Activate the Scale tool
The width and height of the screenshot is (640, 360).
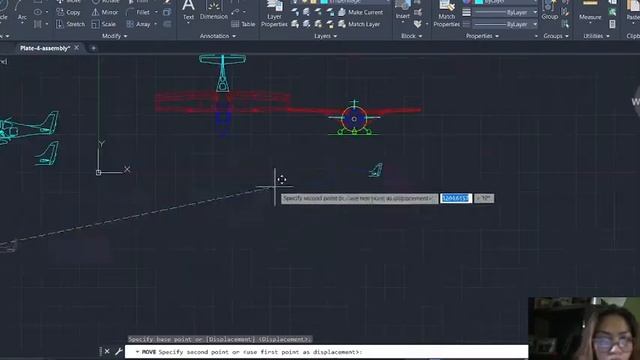point(104,24)
